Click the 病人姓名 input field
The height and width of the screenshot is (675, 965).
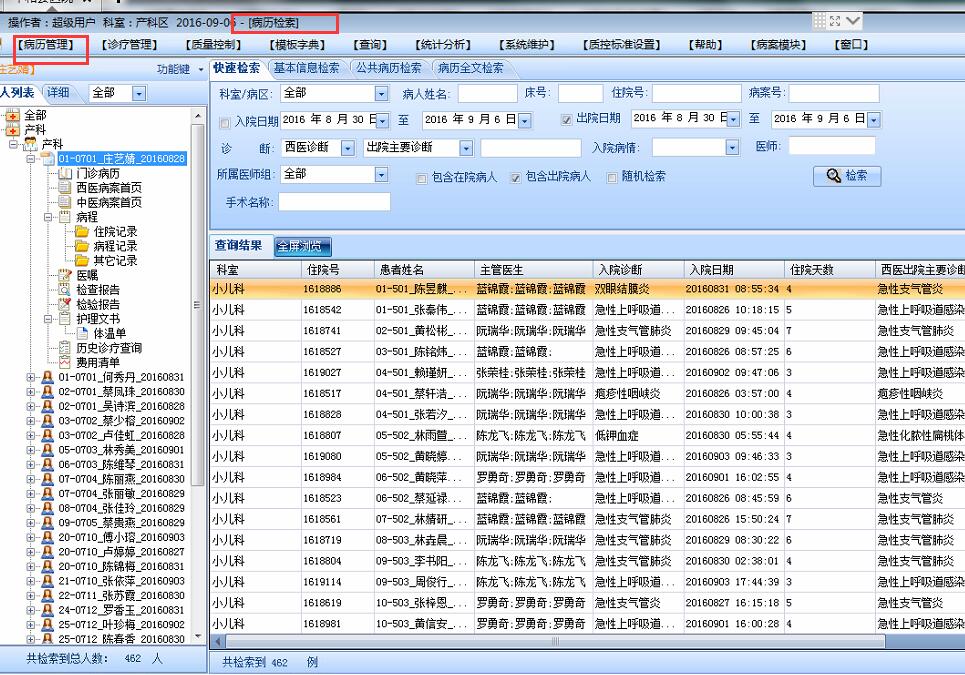[x=487, y=94]
